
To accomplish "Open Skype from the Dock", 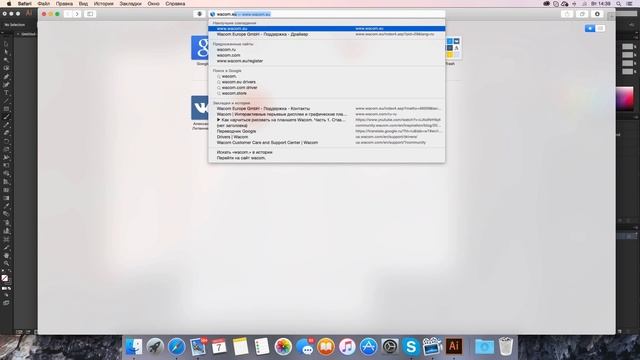I will click(x=411, y=347).
